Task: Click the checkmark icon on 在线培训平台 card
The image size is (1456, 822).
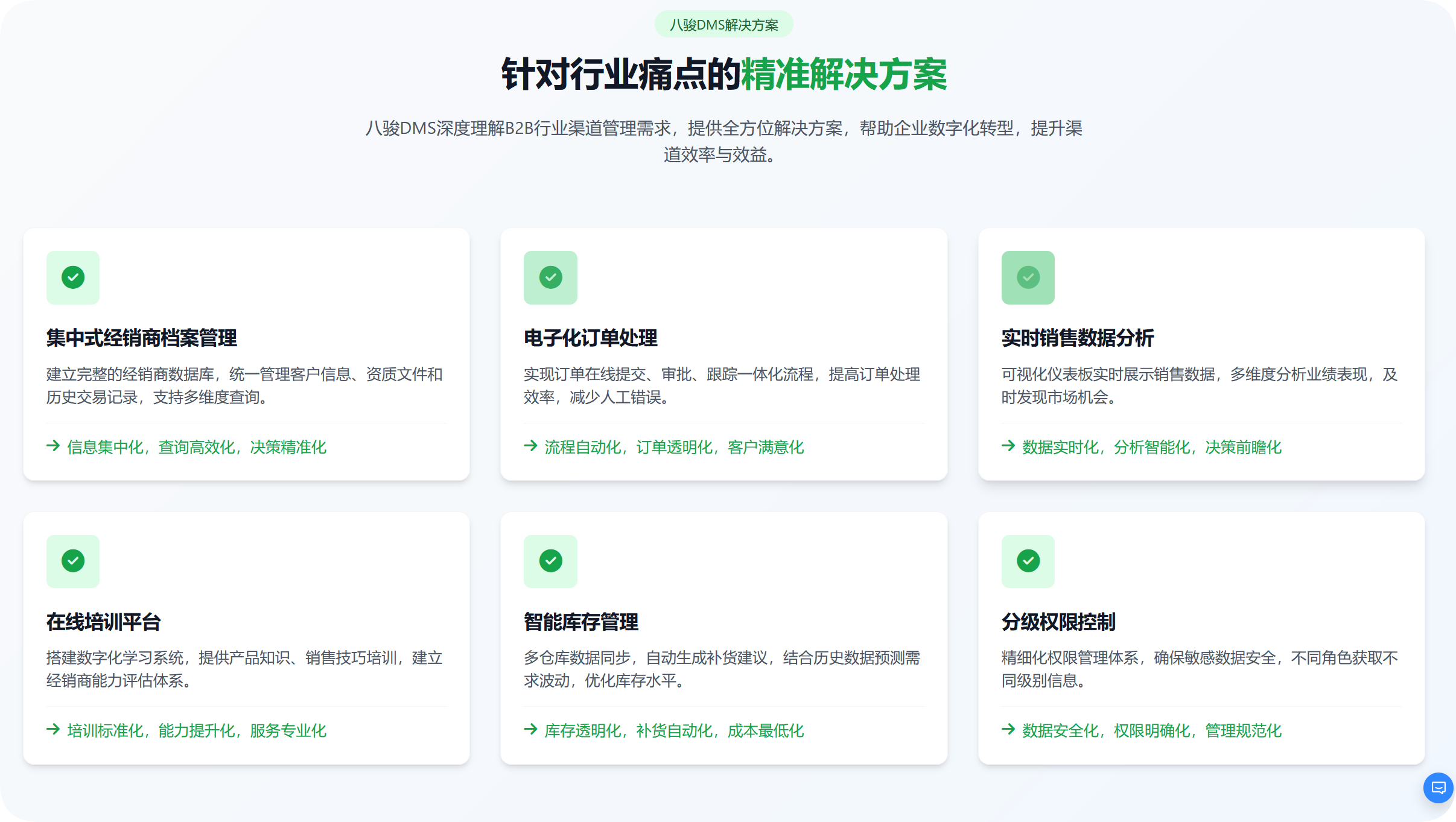Action: tap(72, 561)
